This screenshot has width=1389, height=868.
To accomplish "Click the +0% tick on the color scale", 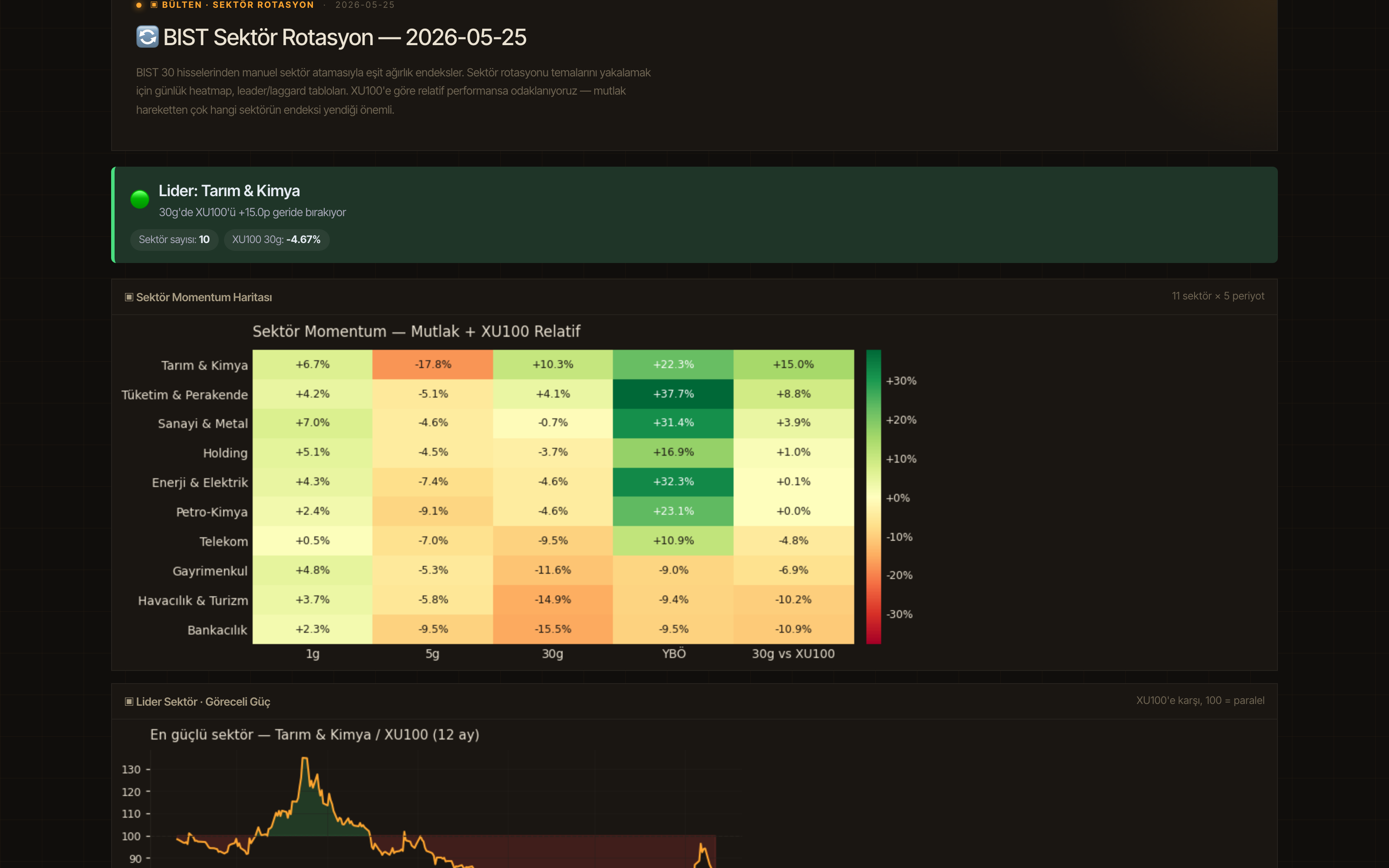I will pos(898,498).
